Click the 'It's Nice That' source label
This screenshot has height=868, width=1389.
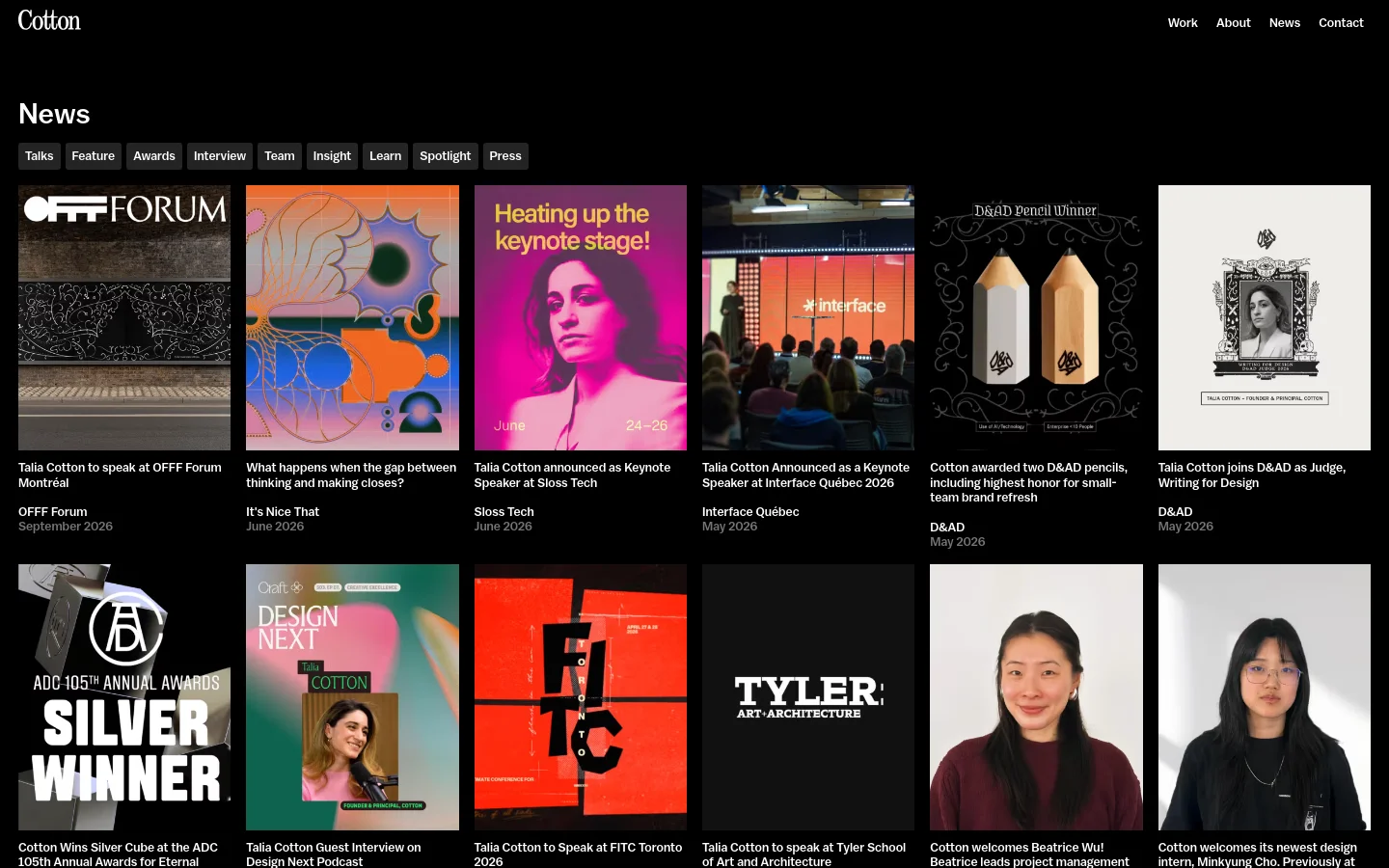pyautogui.click(x=283, y=512)
